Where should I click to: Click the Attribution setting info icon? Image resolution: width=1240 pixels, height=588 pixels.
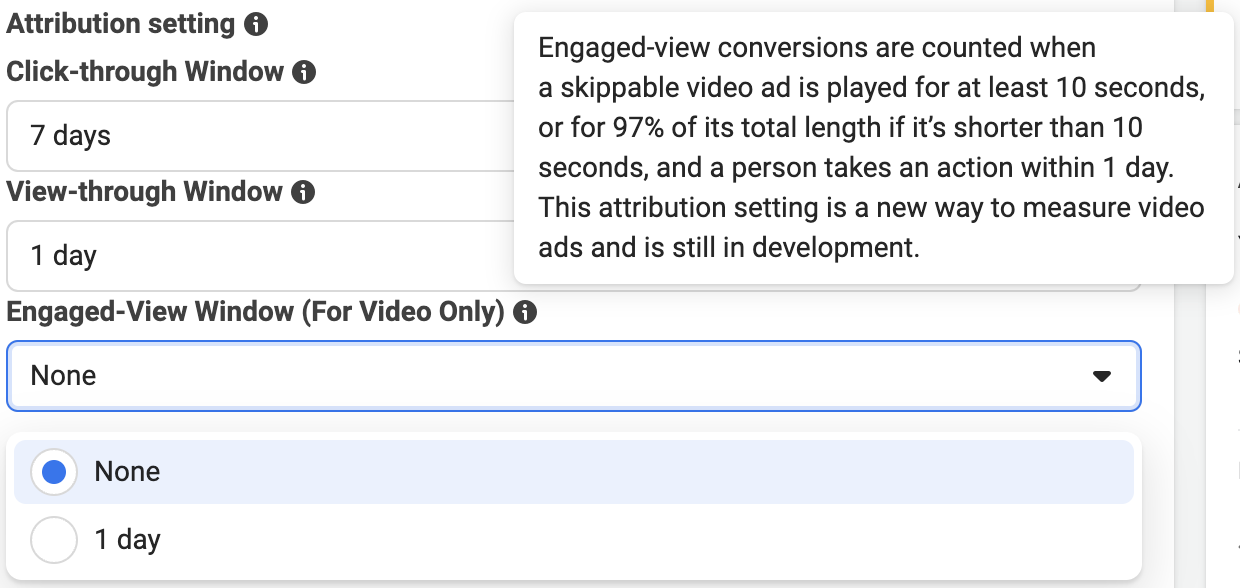[x=256, y=24]
